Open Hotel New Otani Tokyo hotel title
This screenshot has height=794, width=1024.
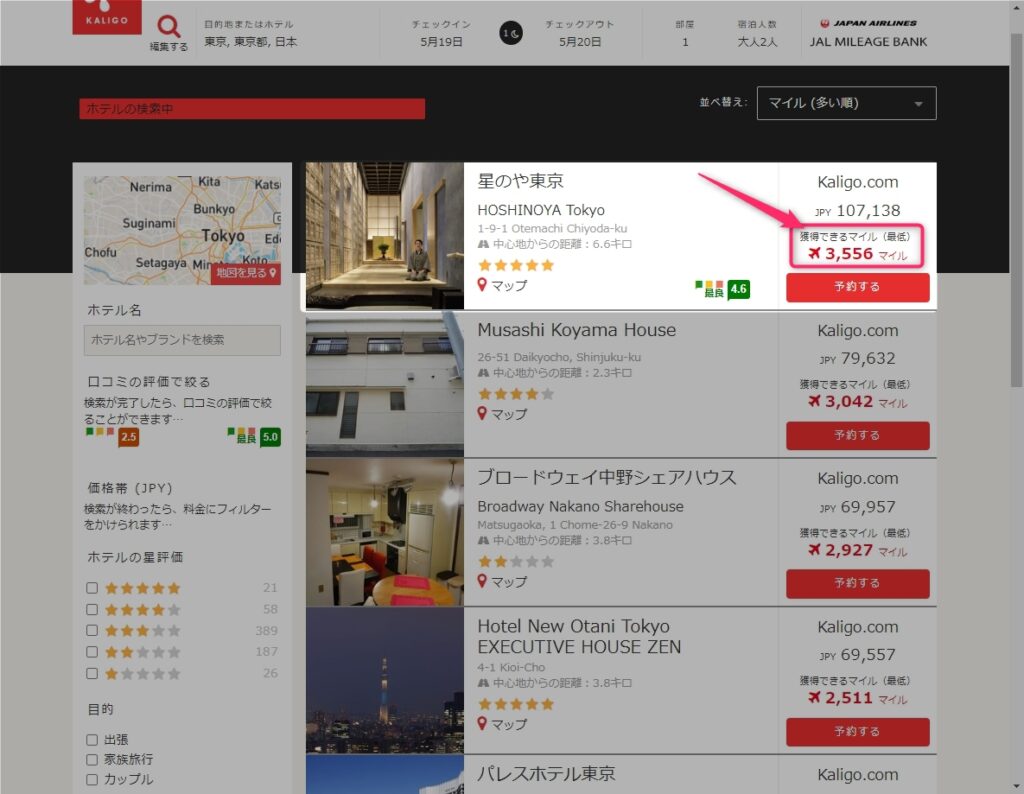pyautogui.click(x=579, y=636)
